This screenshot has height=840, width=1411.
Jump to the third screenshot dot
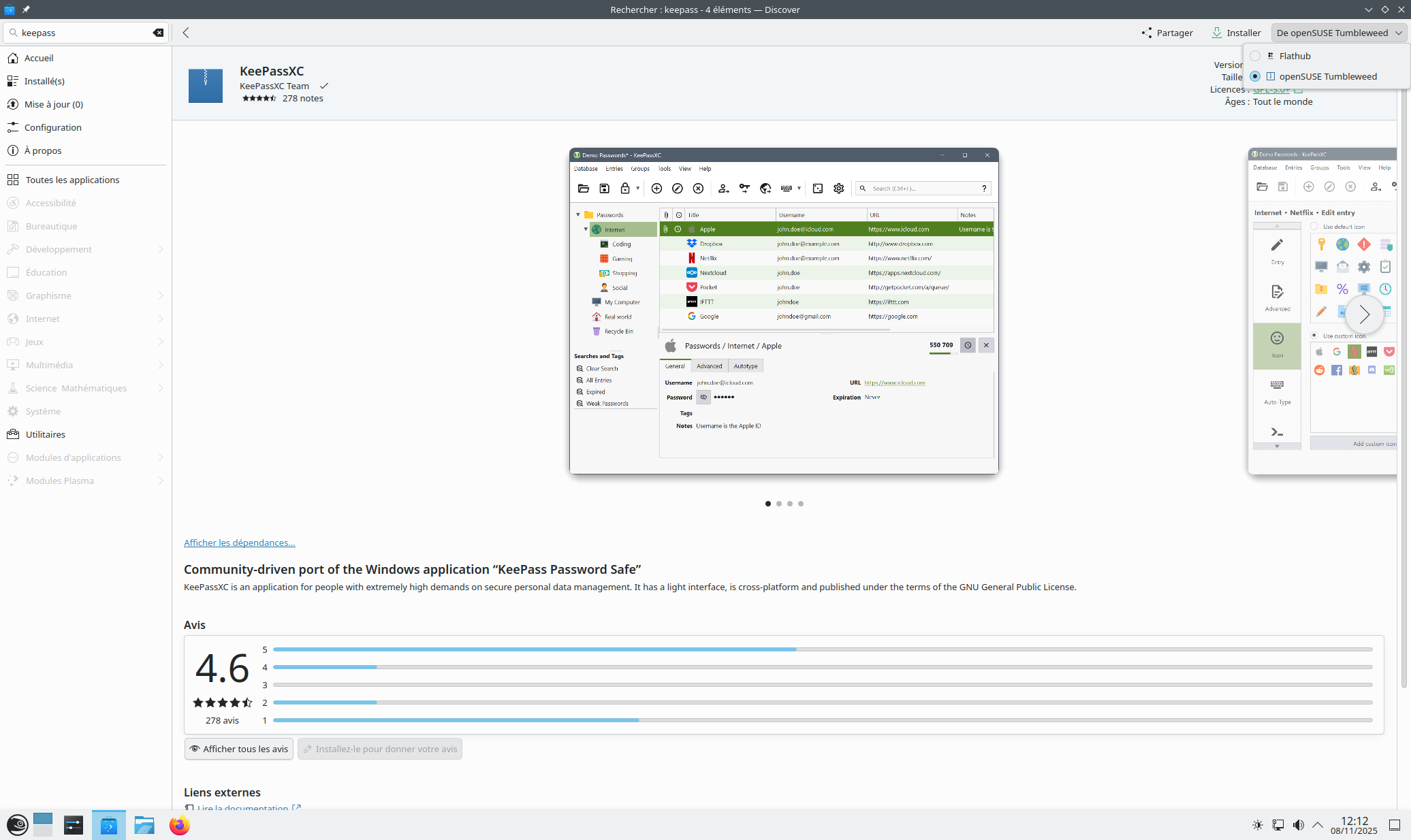pyautogui.click(x=790, y=504)
